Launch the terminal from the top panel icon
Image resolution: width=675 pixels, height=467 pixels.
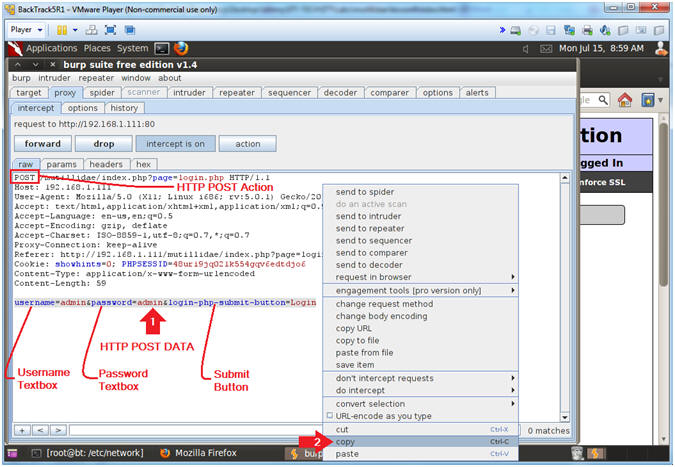[x=162, y=49]
